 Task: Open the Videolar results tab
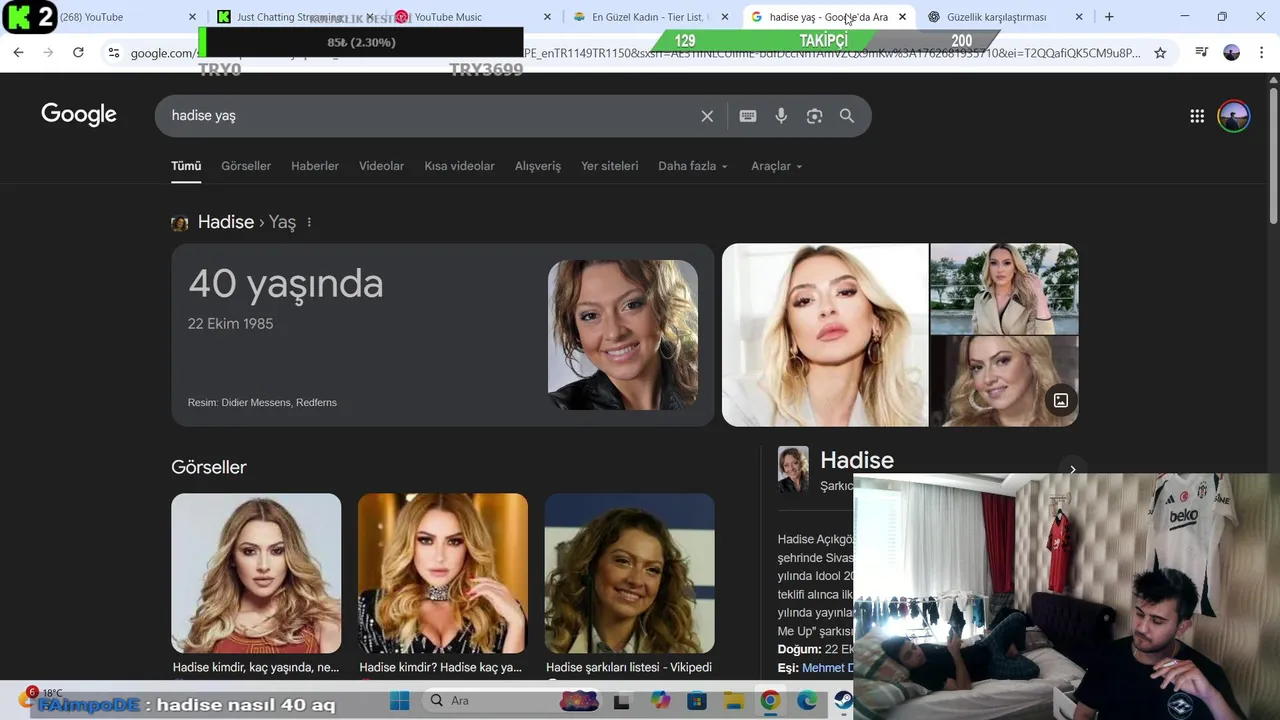pyautogui.click(x=382, y=166)
